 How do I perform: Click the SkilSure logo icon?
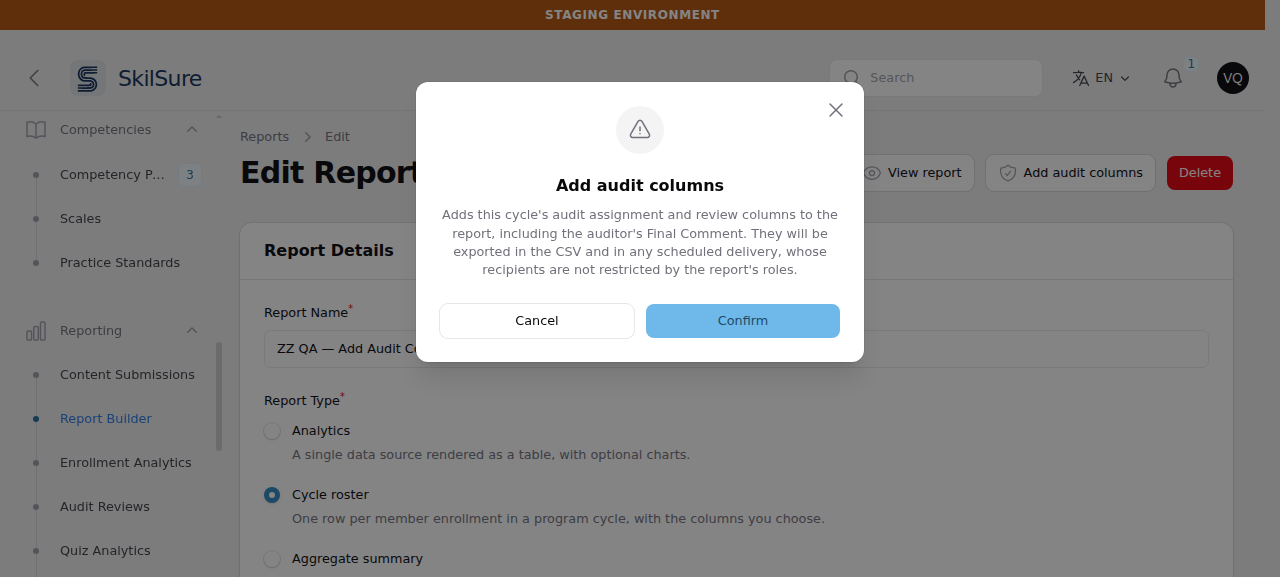click(88, 78)
